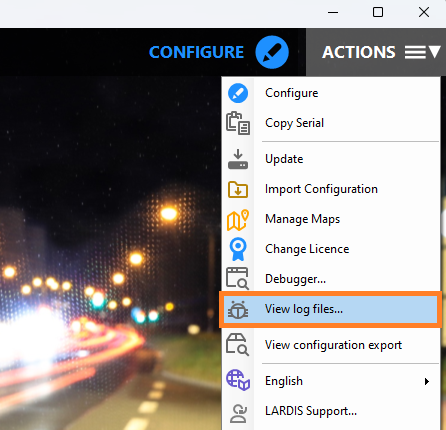
Task: Click the Copy Serial clipboard icon
Action: 238,123
